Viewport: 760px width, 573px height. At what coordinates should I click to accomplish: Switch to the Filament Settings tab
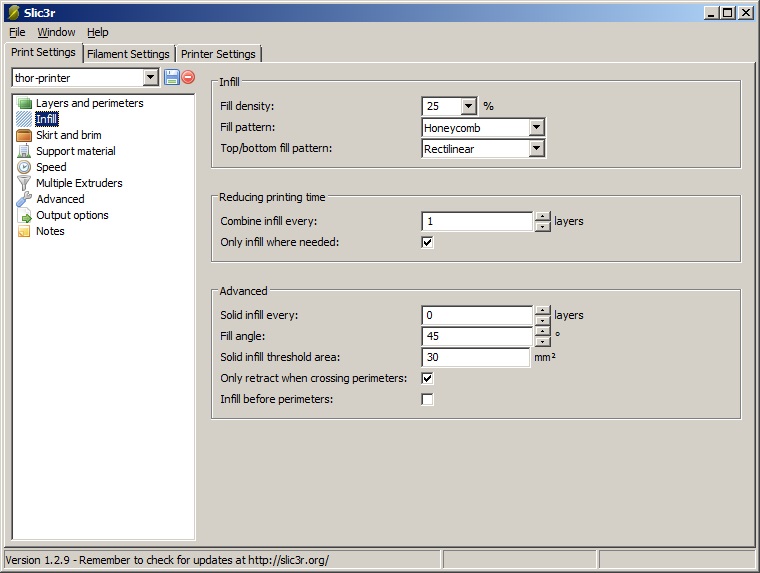(x=128, y=54)
